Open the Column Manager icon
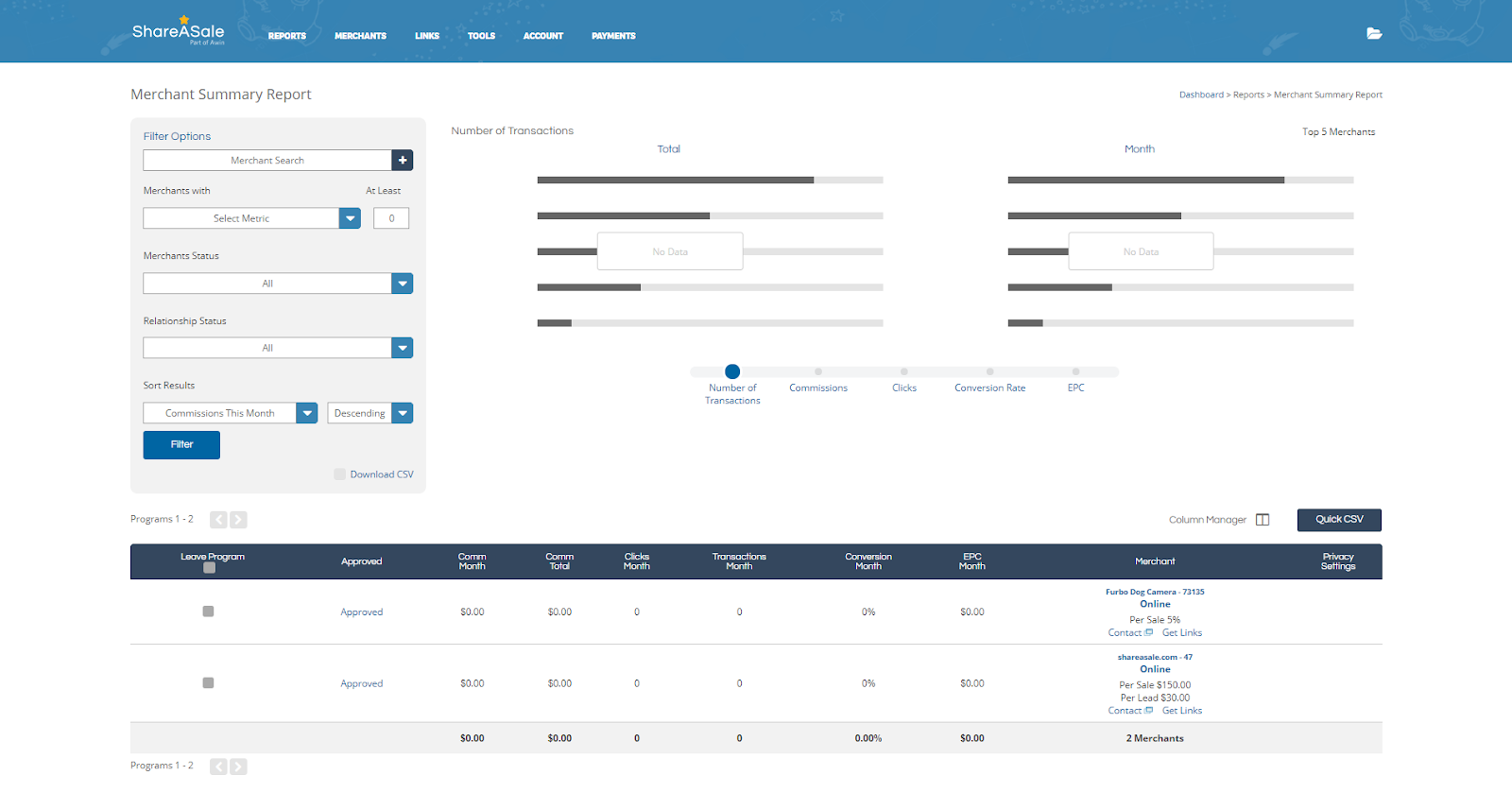 1263,520
